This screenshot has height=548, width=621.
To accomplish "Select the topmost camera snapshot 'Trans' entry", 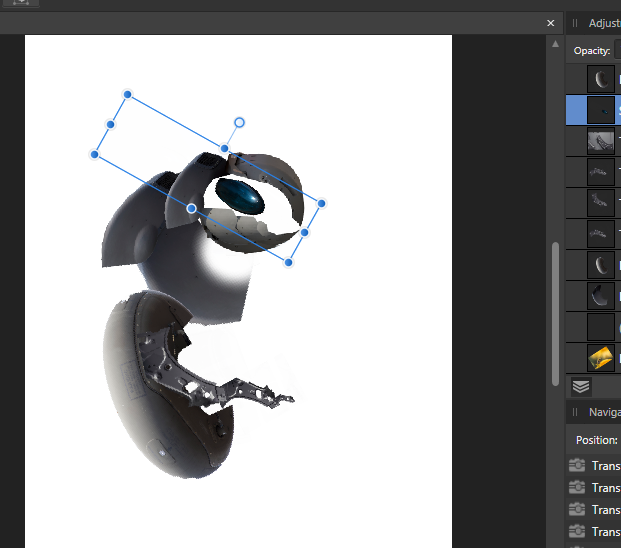I will (595, 466).
